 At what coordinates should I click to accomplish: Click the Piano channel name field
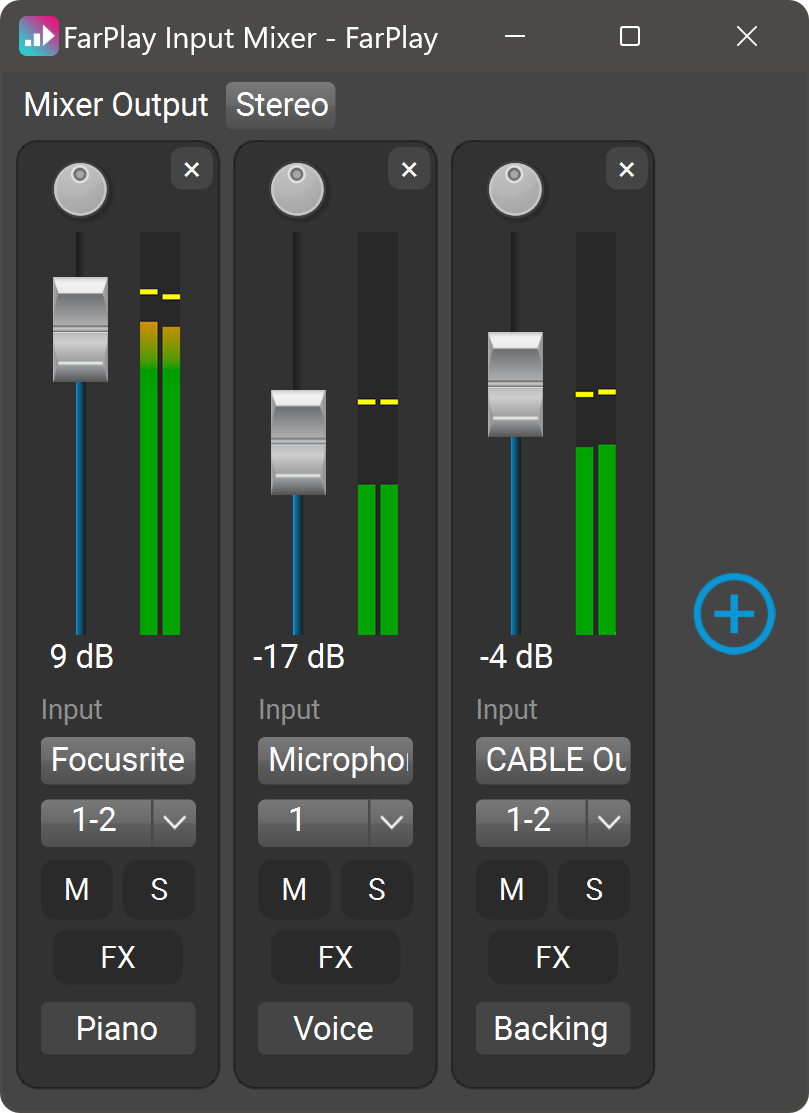tap(118, 1028)
